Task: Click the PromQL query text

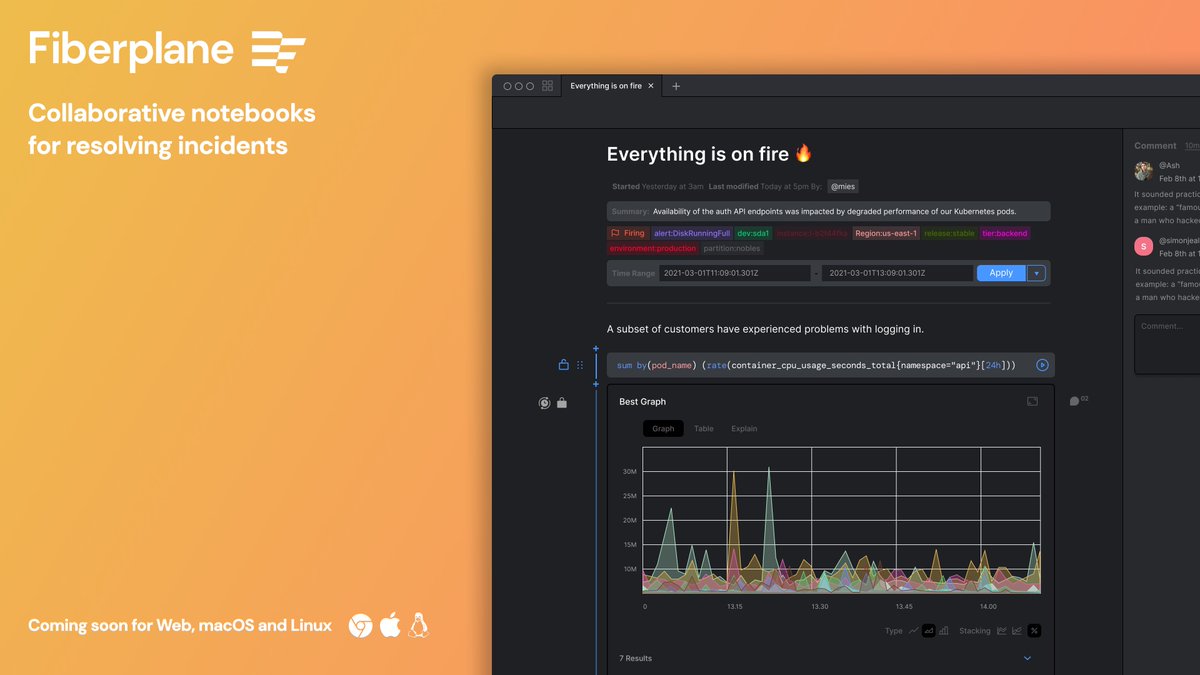Action: pos(816,365)
